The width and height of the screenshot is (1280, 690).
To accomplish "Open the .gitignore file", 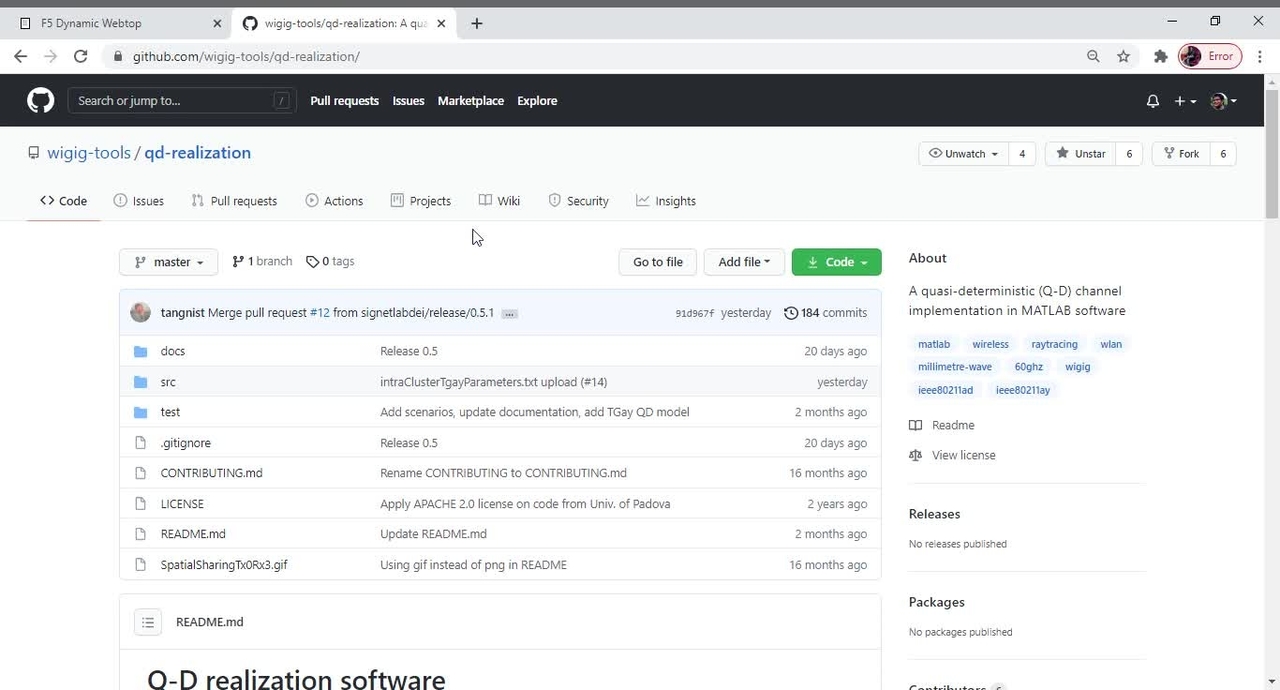I will pyautogui.click(x=186, y=443).
